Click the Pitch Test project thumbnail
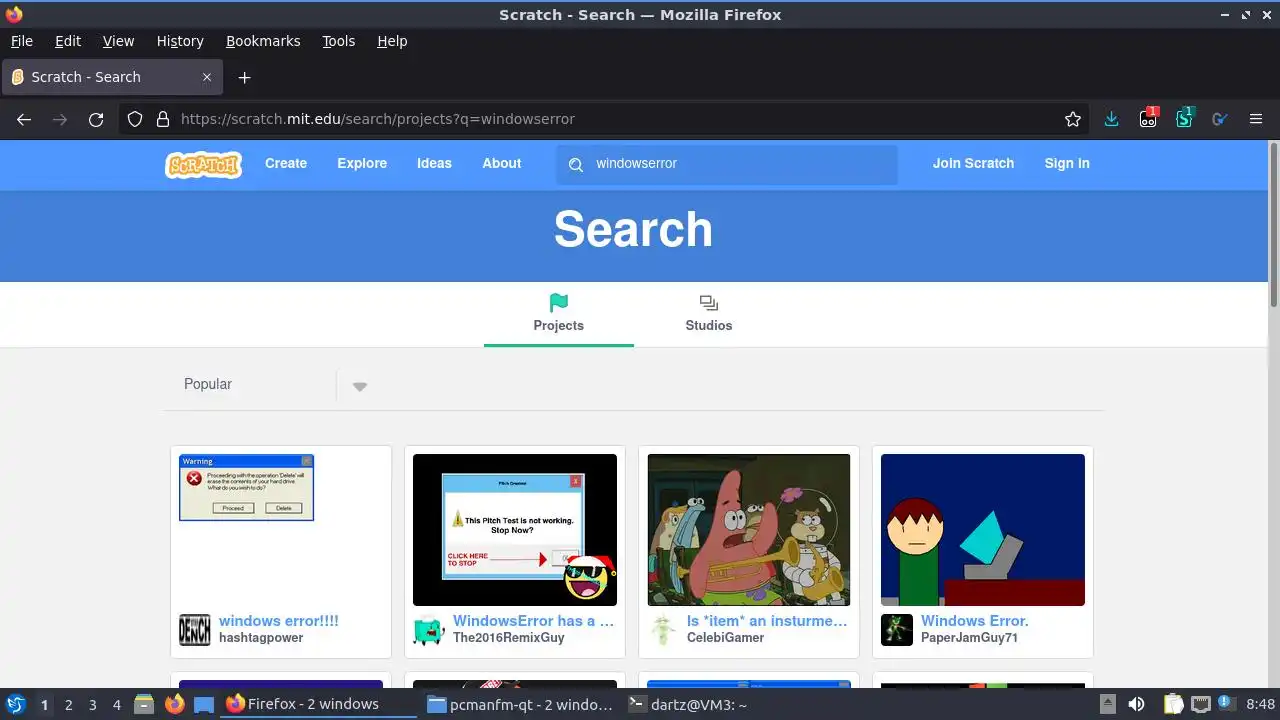This screenshot has width=1280, height=720. coord(515,530)
